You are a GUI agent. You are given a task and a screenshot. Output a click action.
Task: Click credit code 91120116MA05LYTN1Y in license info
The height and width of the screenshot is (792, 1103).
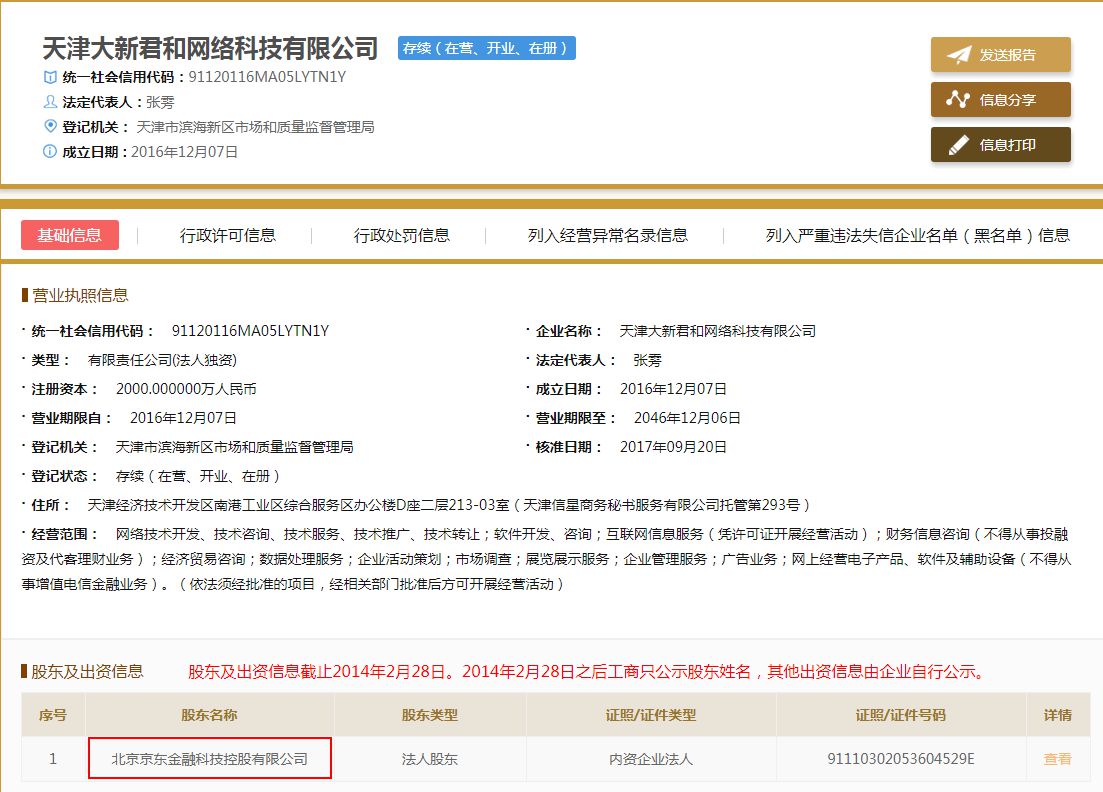(x=250, y=331)
